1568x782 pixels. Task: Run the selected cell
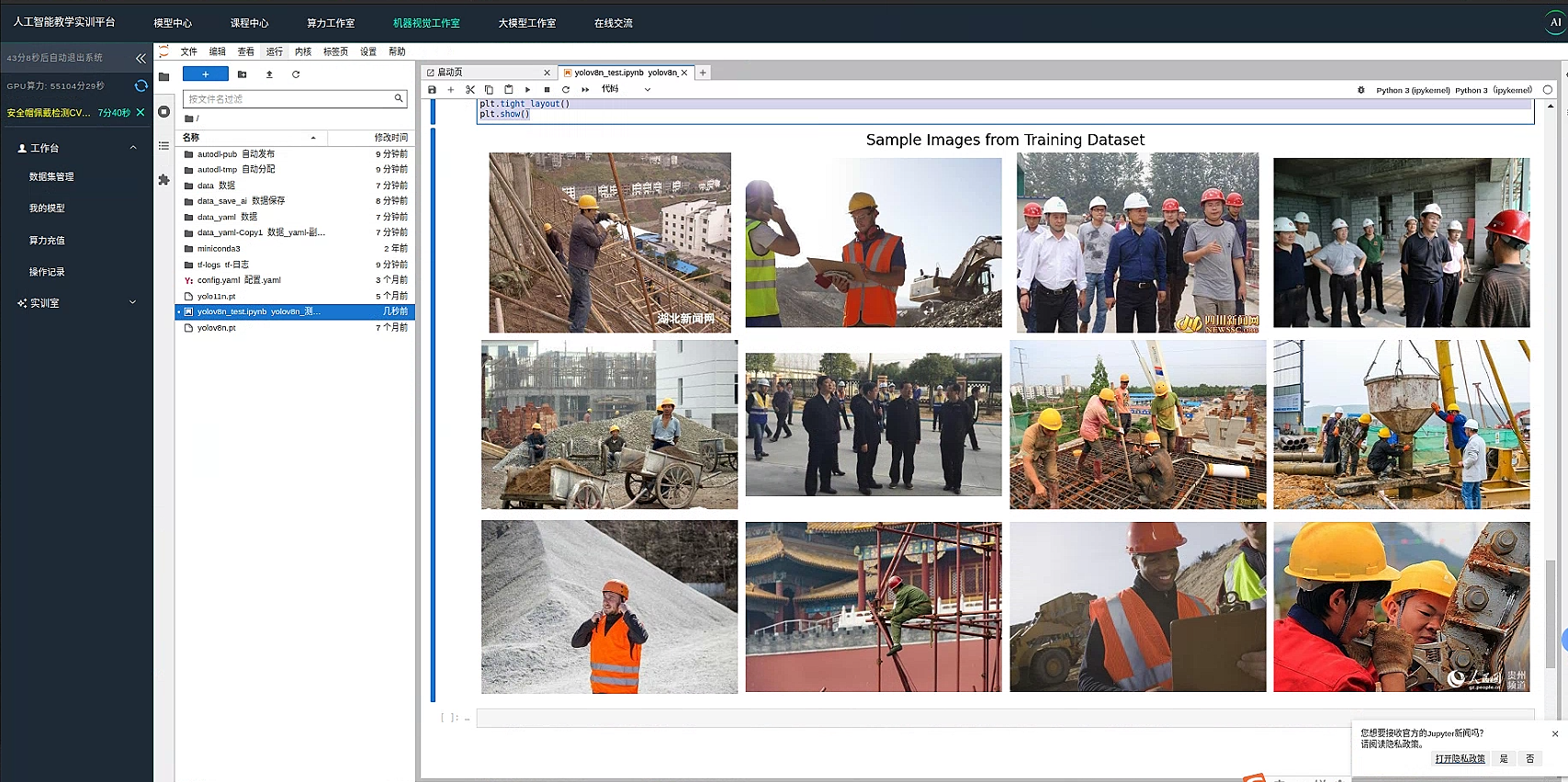[527, 90]
